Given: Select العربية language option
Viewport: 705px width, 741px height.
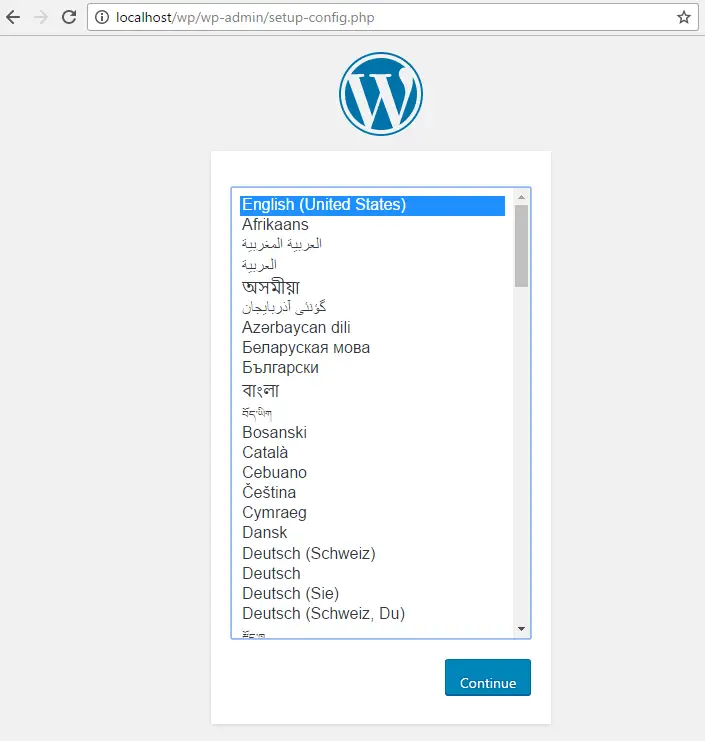Looking at the screenshot, I should point(372,265).
